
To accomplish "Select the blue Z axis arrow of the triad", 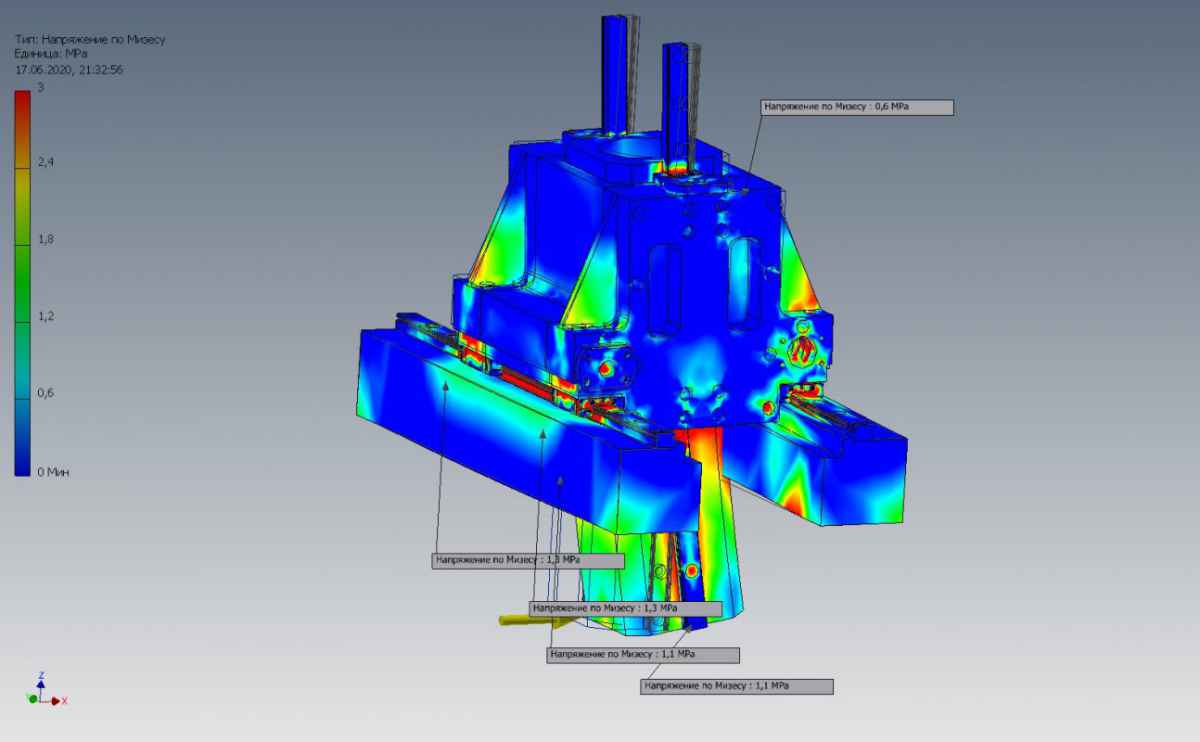I will (40, 682).
